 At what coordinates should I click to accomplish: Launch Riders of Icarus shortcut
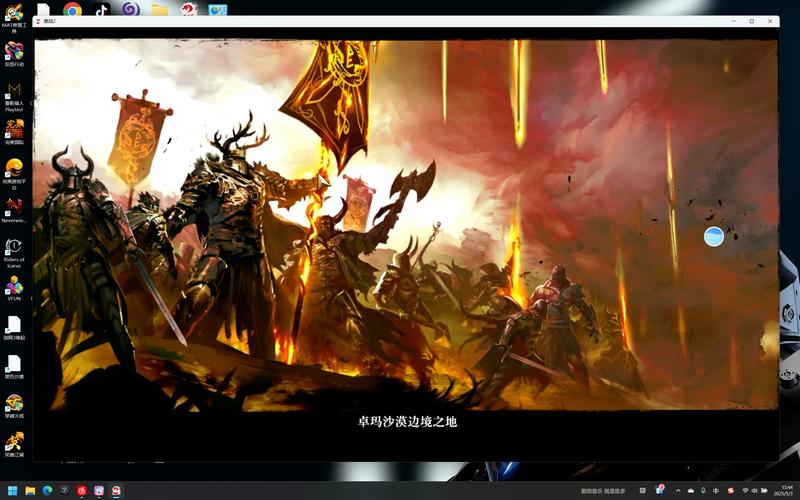pyautogui.click(x=14, y=252)
